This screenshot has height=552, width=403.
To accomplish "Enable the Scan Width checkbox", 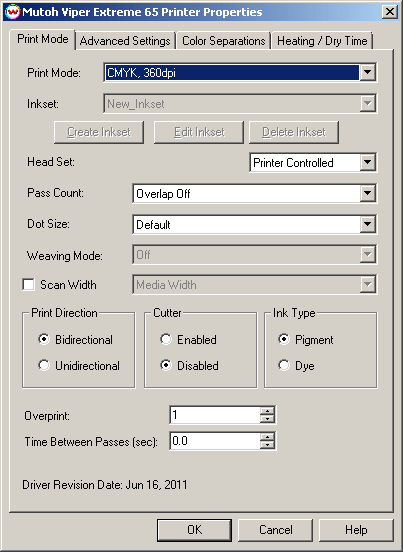I will tap(29, 284).
